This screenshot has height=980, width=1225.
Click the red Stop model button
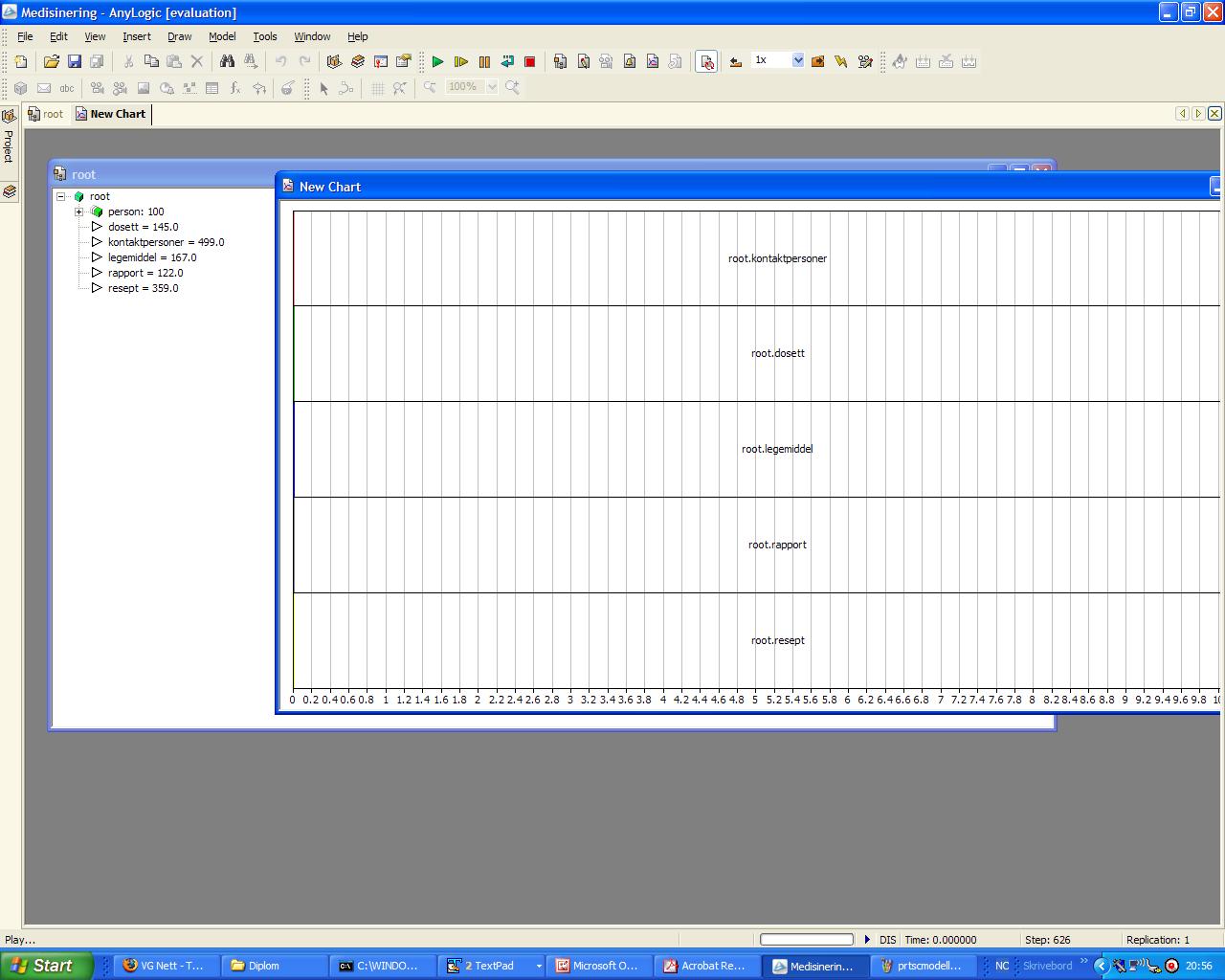pos(530,61)
